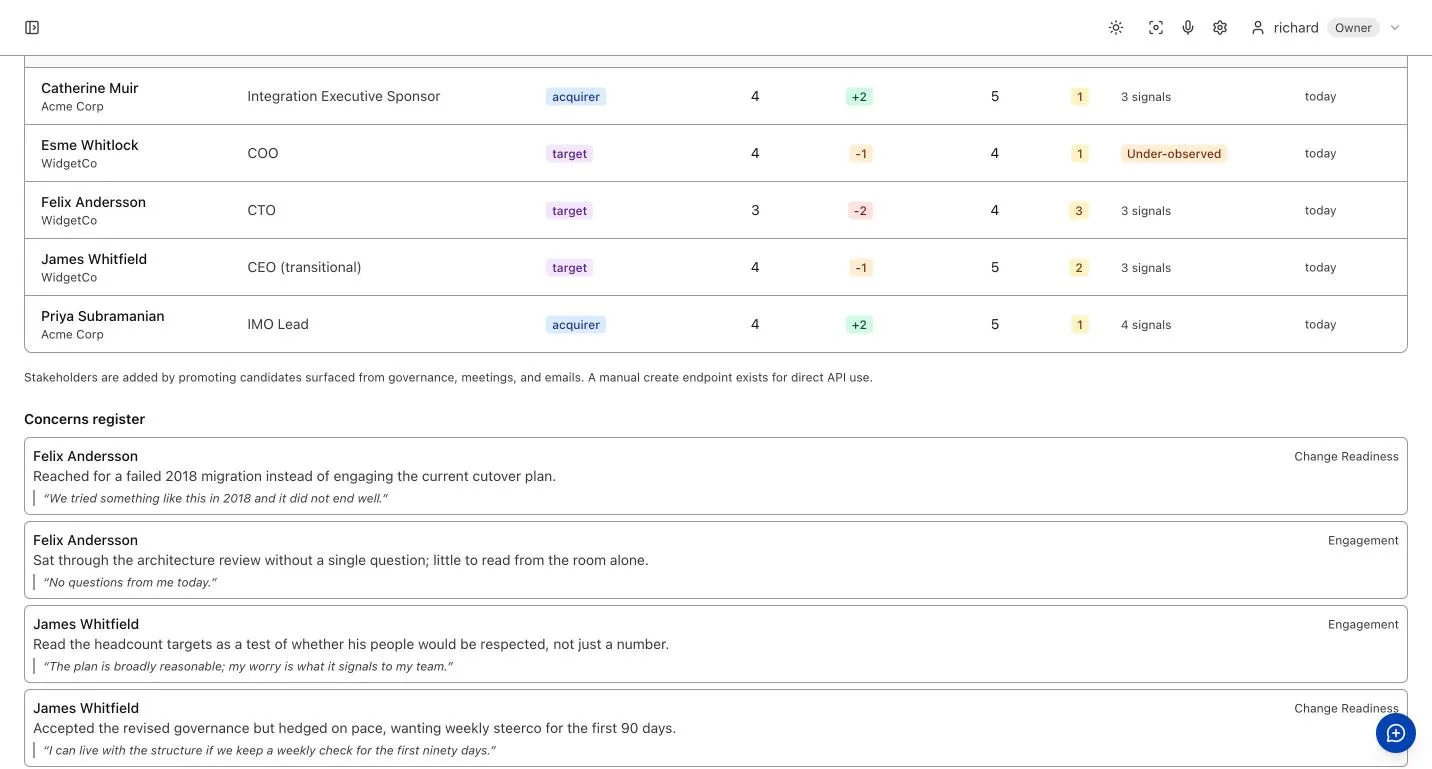Click acquirer tag for Priya Subramanian
1432x769 pixels.
tap(576, 325)
